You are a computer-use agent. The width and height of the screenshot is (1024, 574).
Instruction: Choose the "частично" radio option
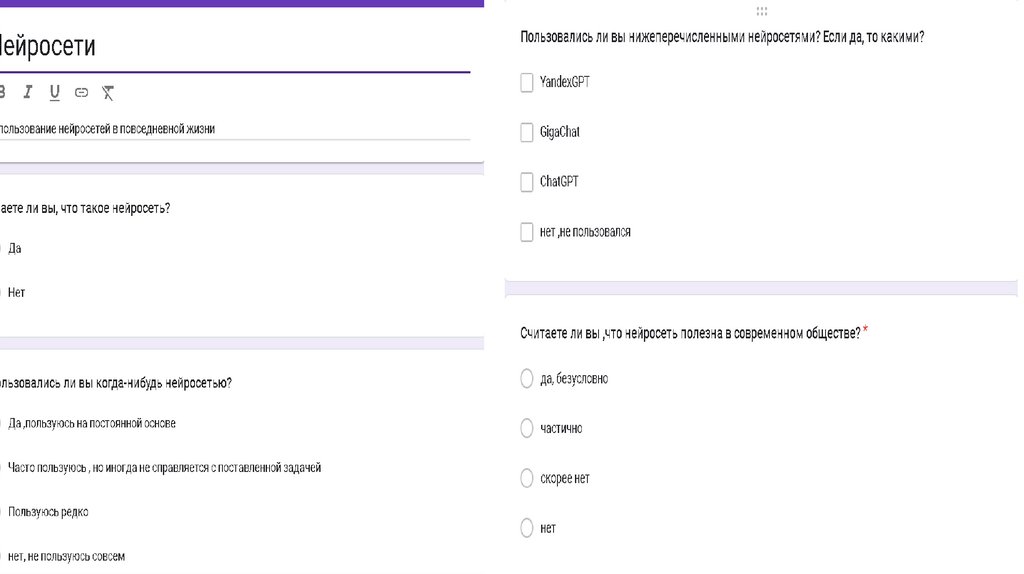click(x=527, y=429)
